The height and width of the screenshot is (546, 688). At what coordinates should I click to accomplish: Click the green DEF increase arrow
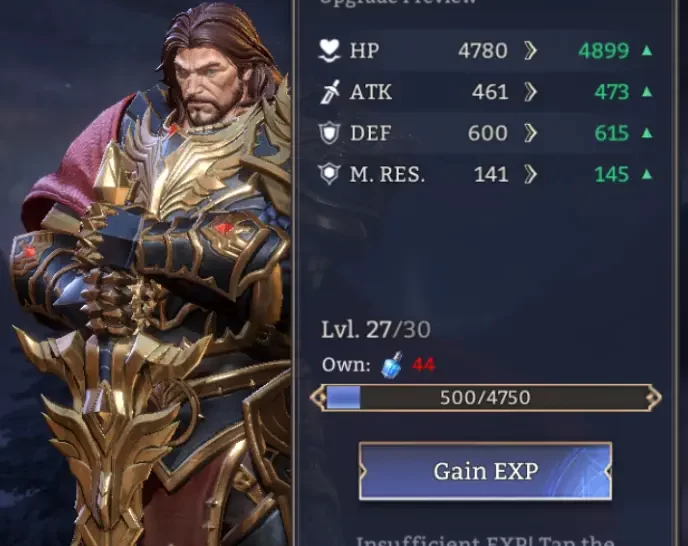pyautogui.click(x=647, y=133)
